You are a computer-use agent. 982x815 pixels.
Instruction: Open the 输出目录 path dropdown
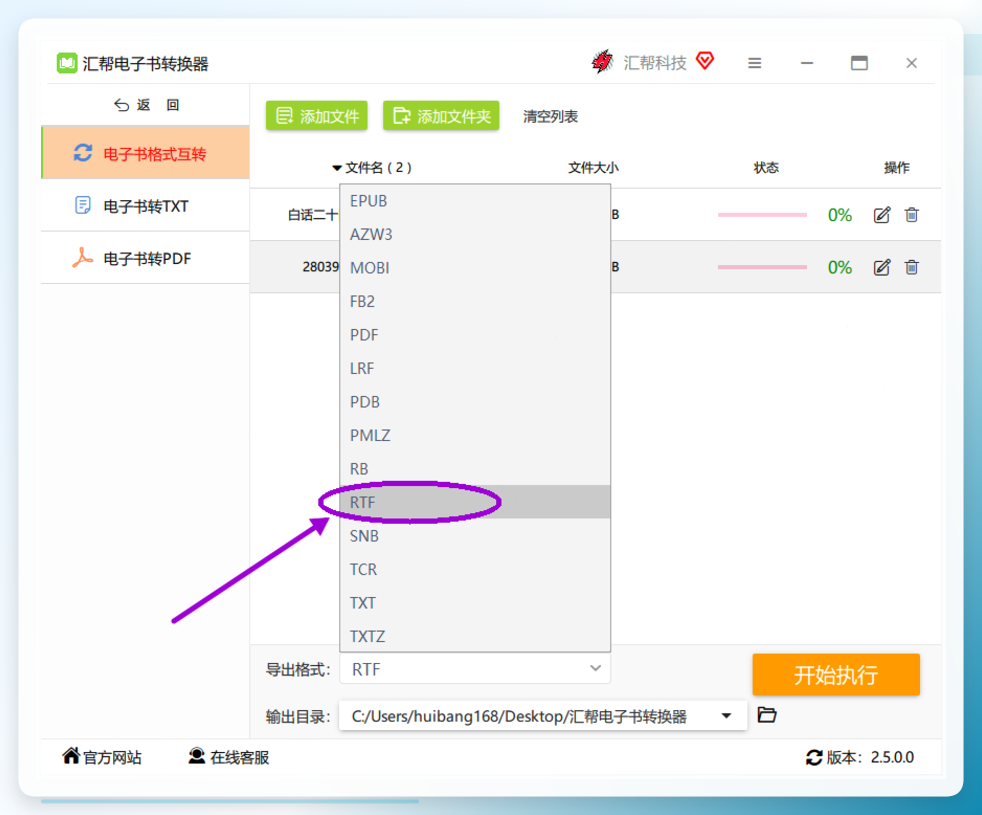(x=726, y=715)
